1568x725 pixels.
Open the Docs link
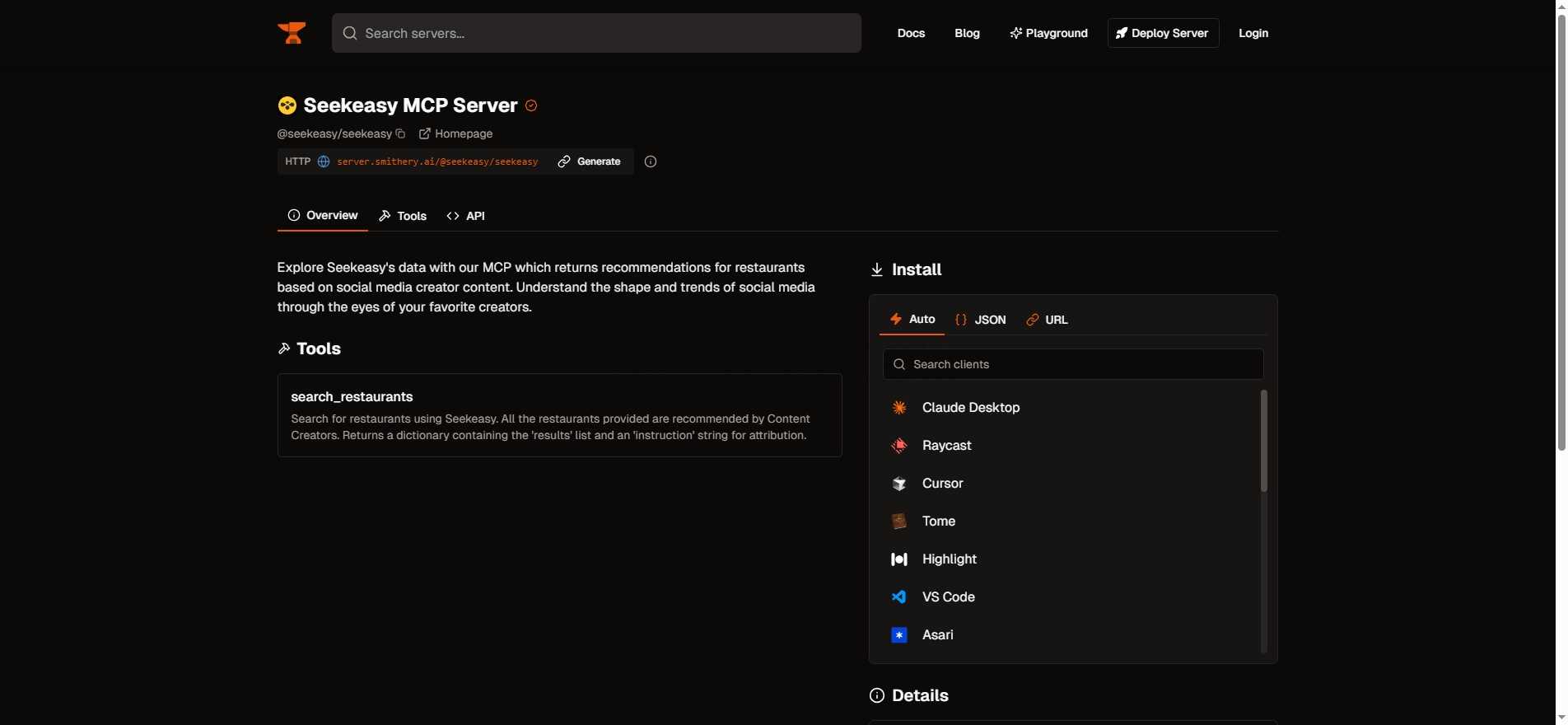(x=911, y=33)
